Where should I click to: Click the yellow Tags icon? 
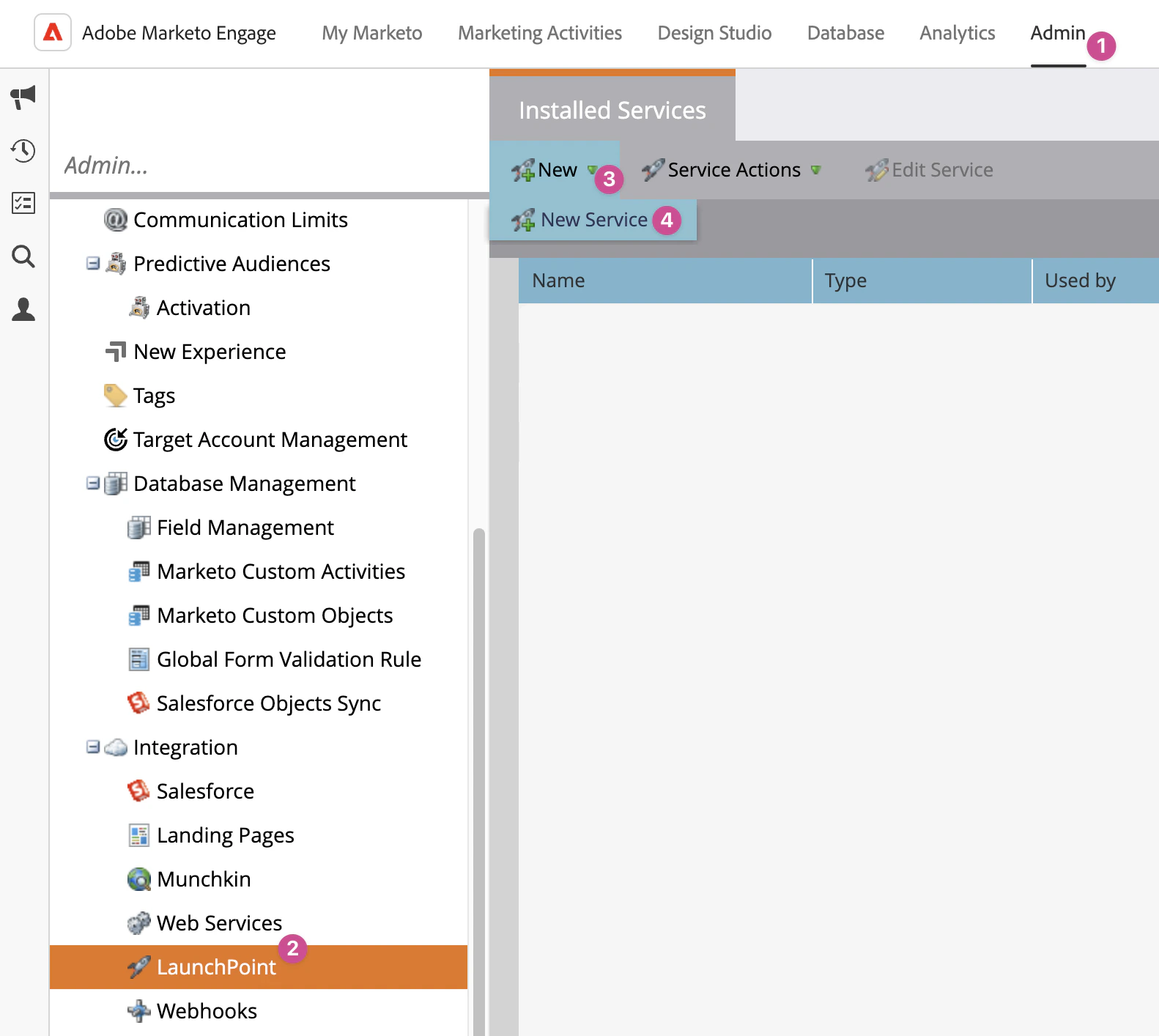pyautogui.click(x=116, y=395)
